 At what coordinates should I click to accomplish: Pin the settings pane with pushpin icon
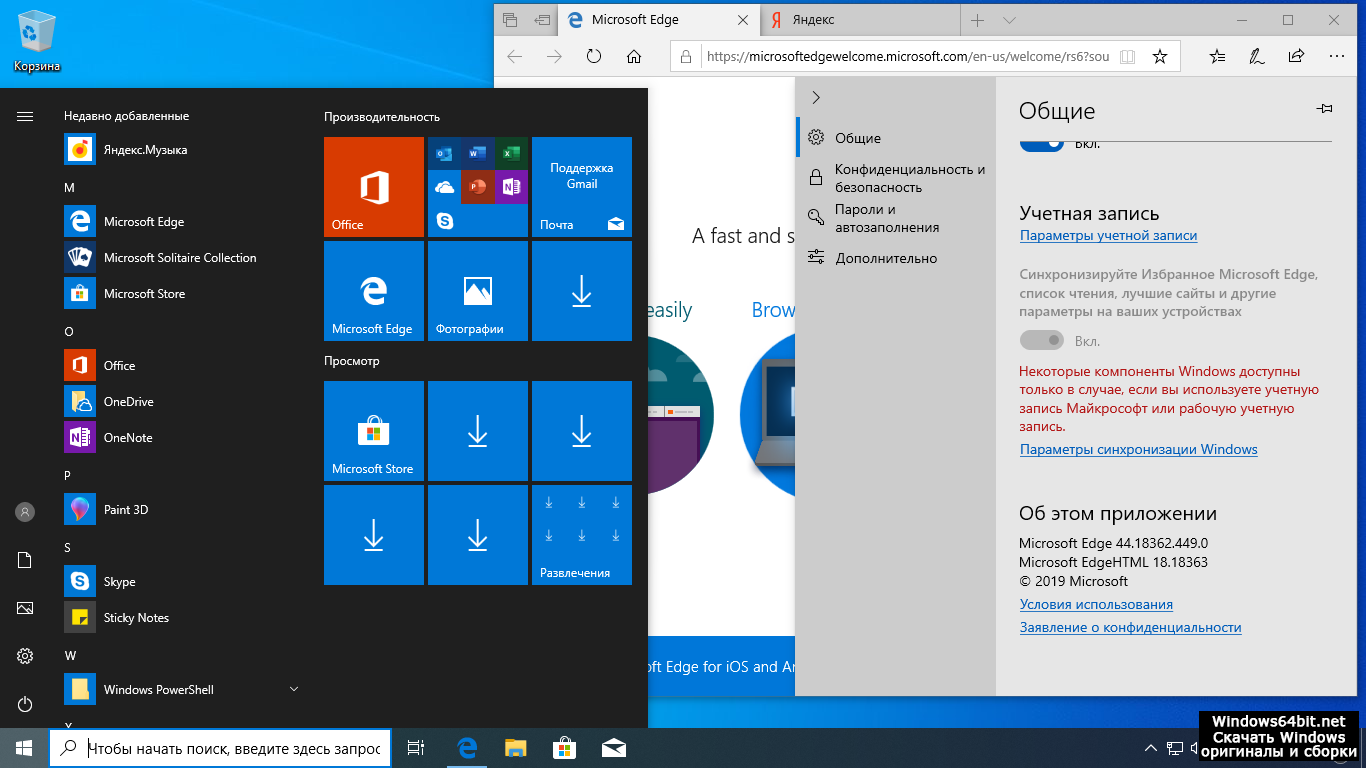(x=1325, y=109)
